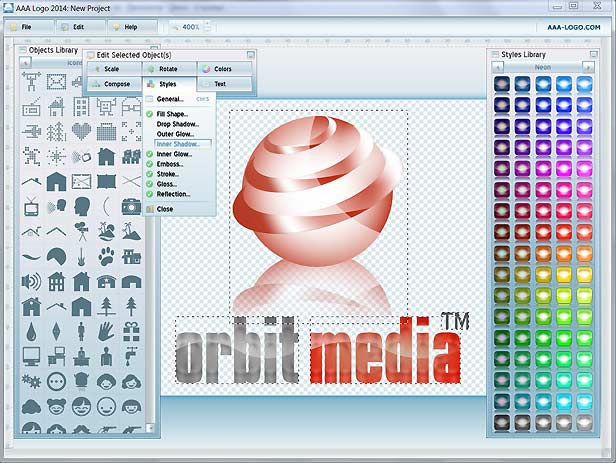Select the dripping faucet icon
The width and height of the screenshot is (616, 463).
[131, 357]
